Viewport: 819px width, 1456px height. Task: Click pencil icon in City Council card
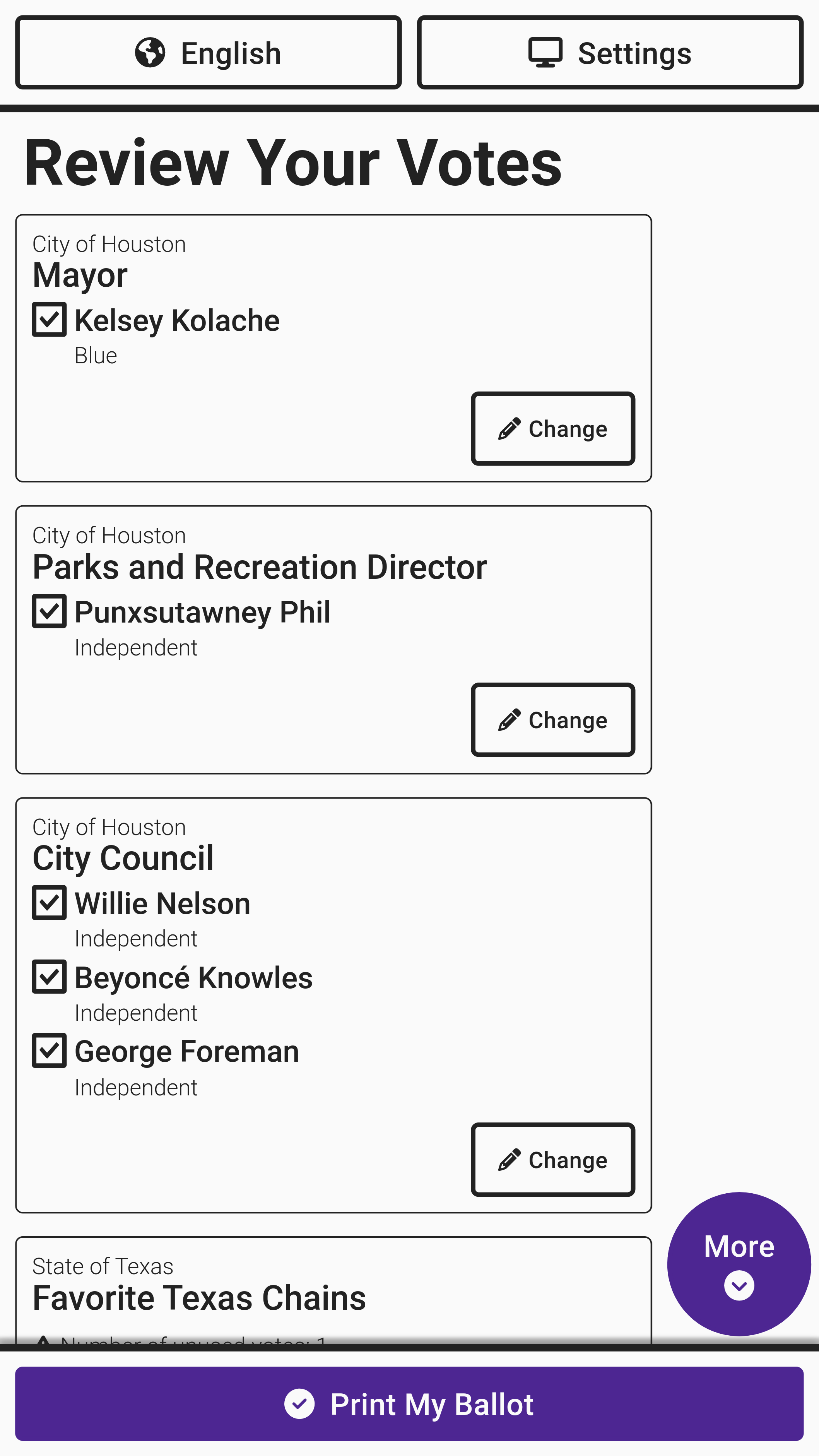pos(509,1160)
